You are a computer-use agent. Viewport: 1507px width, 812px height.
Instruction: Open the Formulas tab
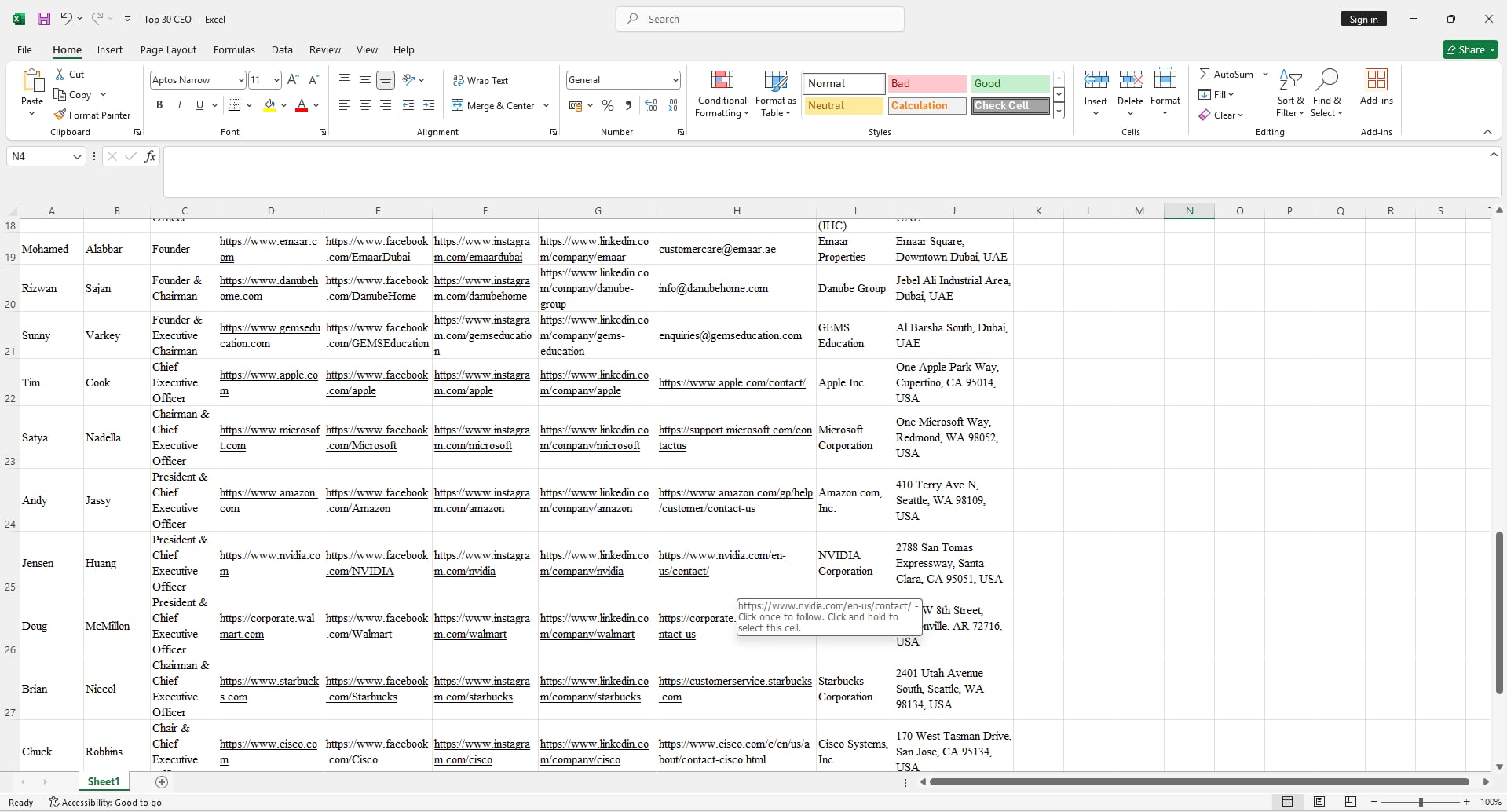click(x=234, y=49)
